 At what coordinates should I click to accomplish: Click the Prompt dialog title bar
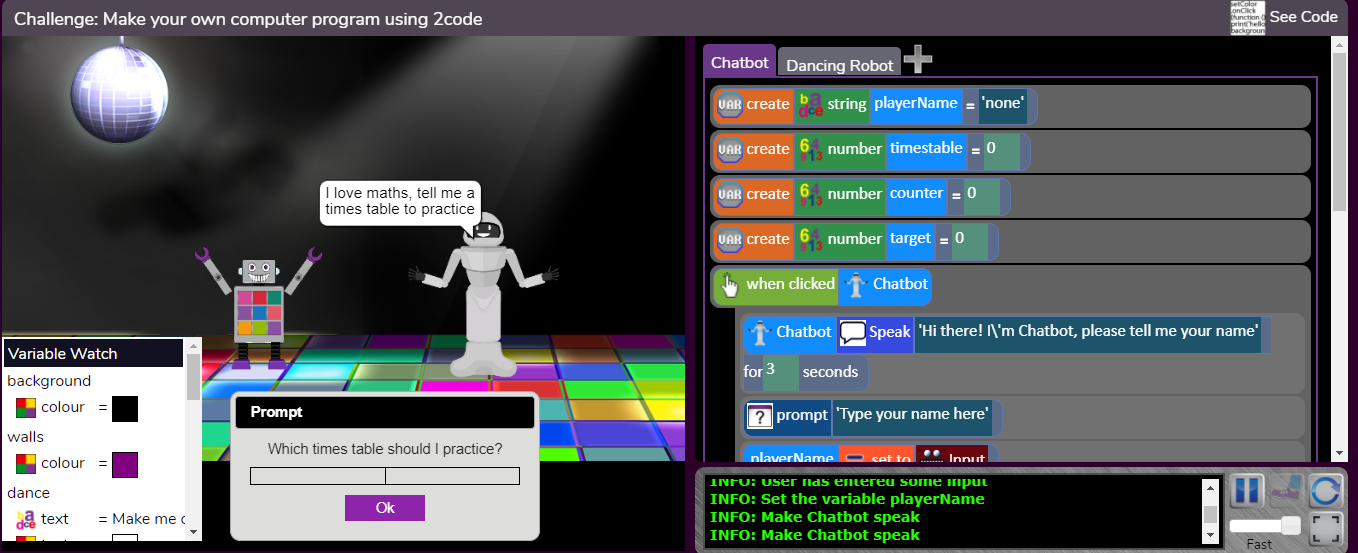[385, 412]
